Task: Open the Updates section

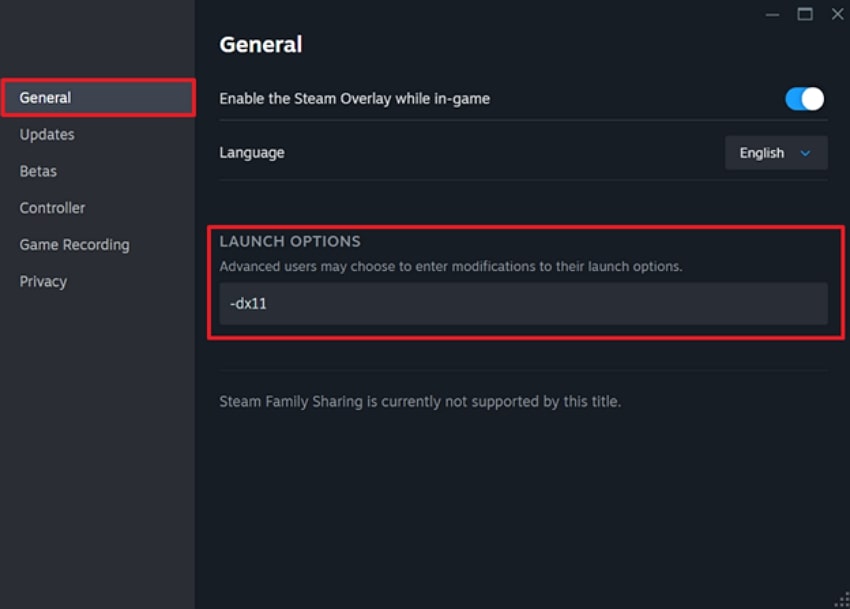Action: pos(46,134)
